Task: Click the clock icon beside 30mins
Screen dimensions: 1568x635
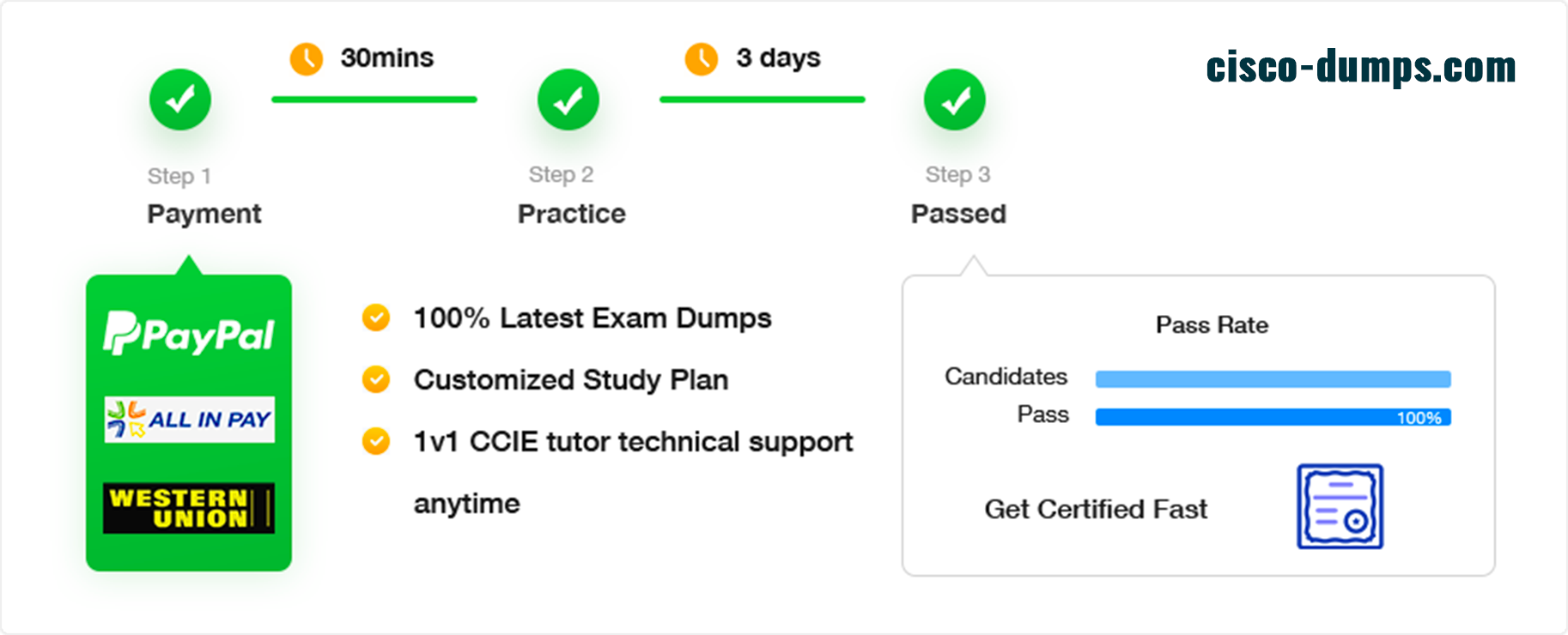Action: click(x=307, y=58)
